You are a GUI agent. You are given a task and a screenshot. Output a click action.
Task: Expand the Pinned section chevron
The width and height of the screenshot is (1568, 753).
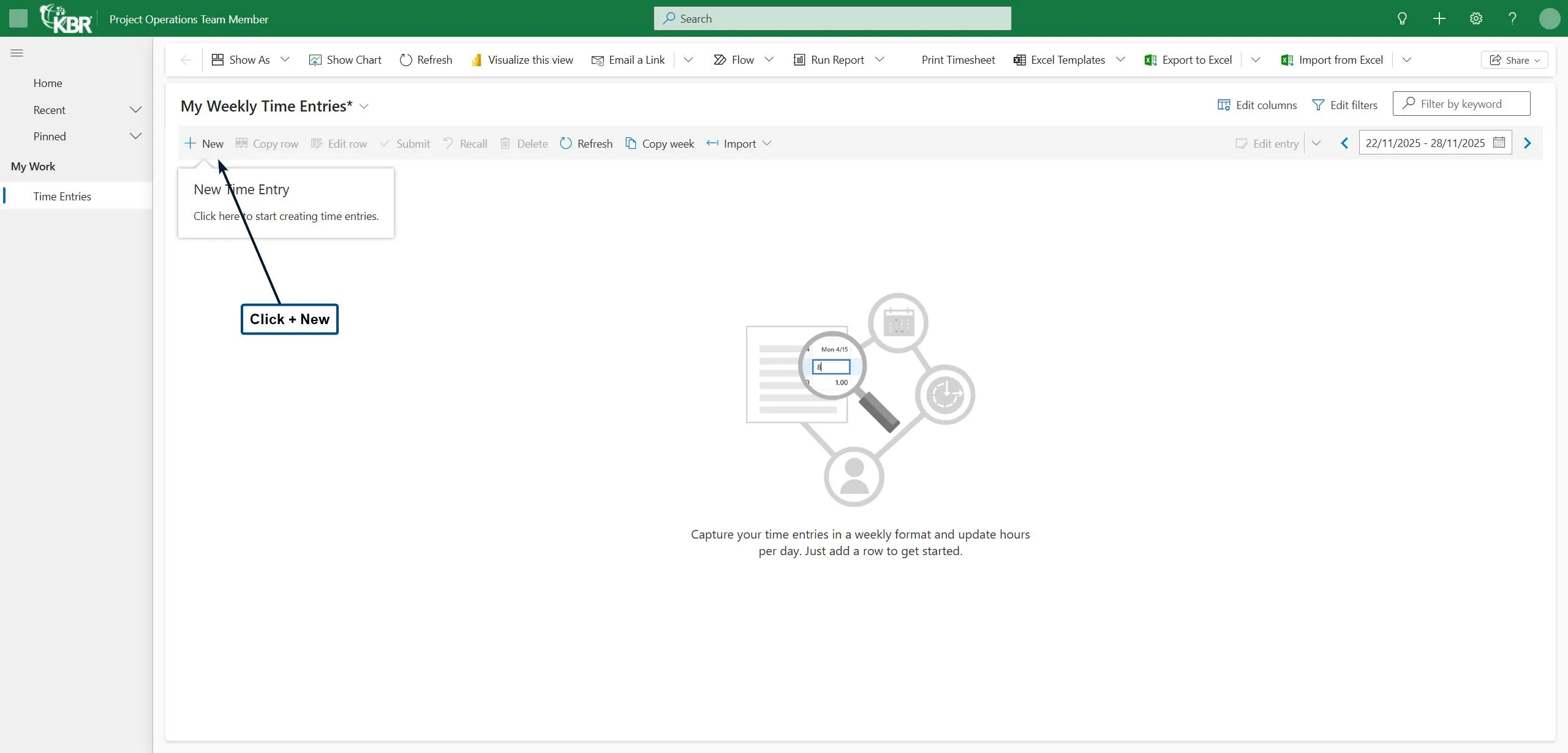135,137
